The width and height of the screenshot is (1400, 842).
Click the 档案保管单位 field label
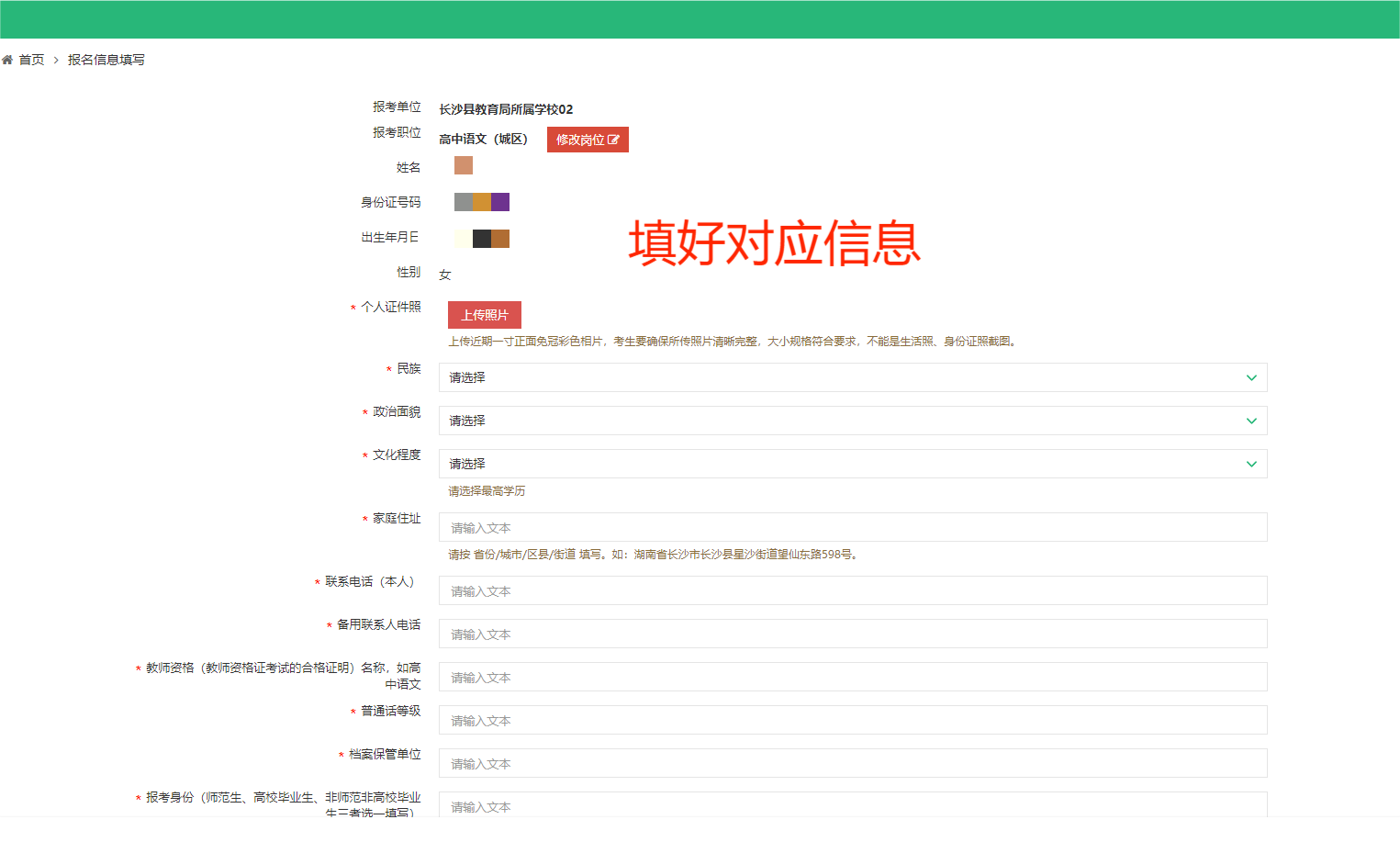coord(385,754)
